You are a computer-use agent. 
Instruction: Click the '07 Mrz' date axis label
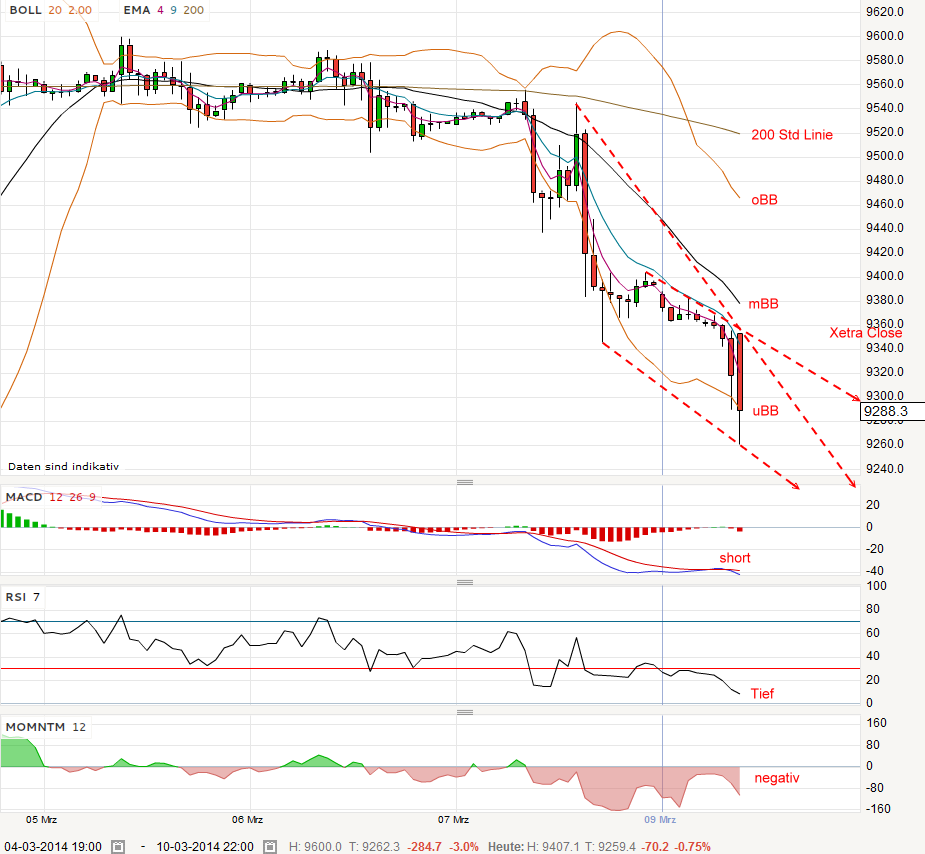[x=453, y=820]
